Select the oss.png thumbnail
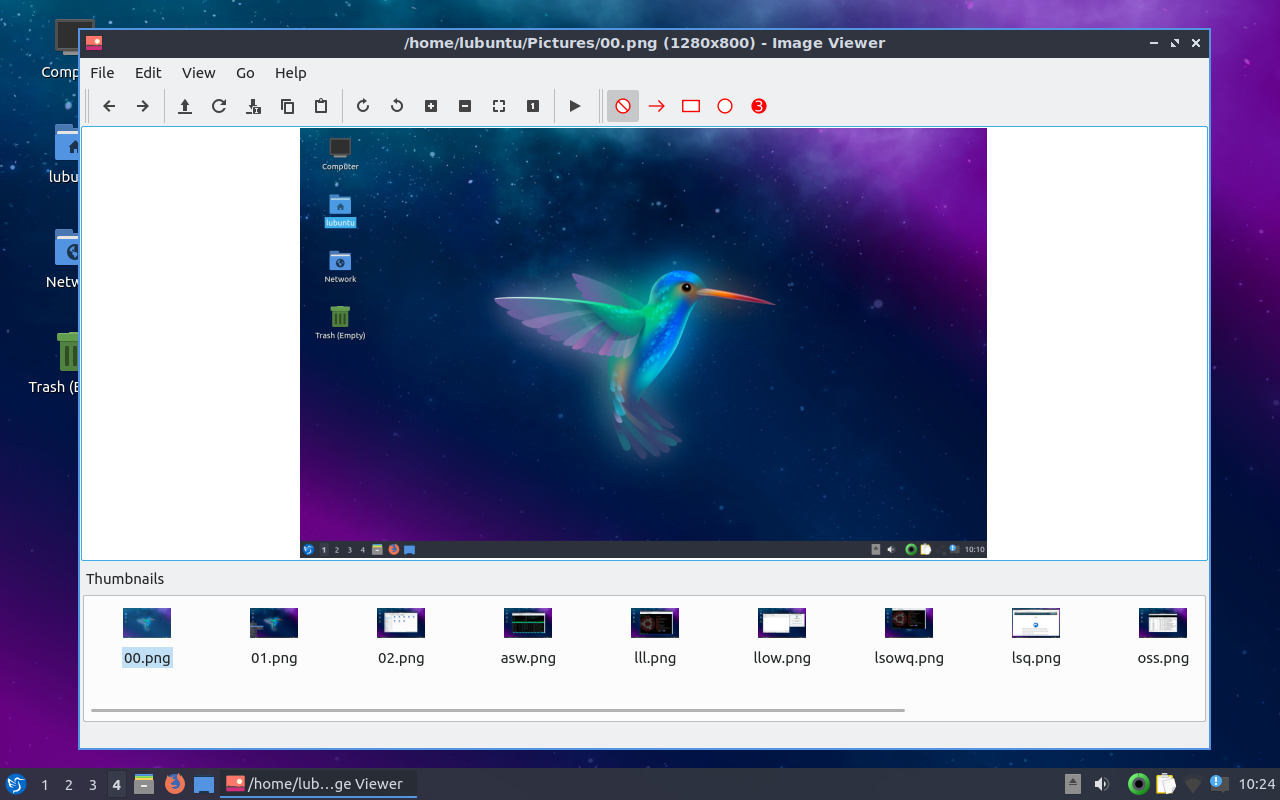 tap(1163, 636)
